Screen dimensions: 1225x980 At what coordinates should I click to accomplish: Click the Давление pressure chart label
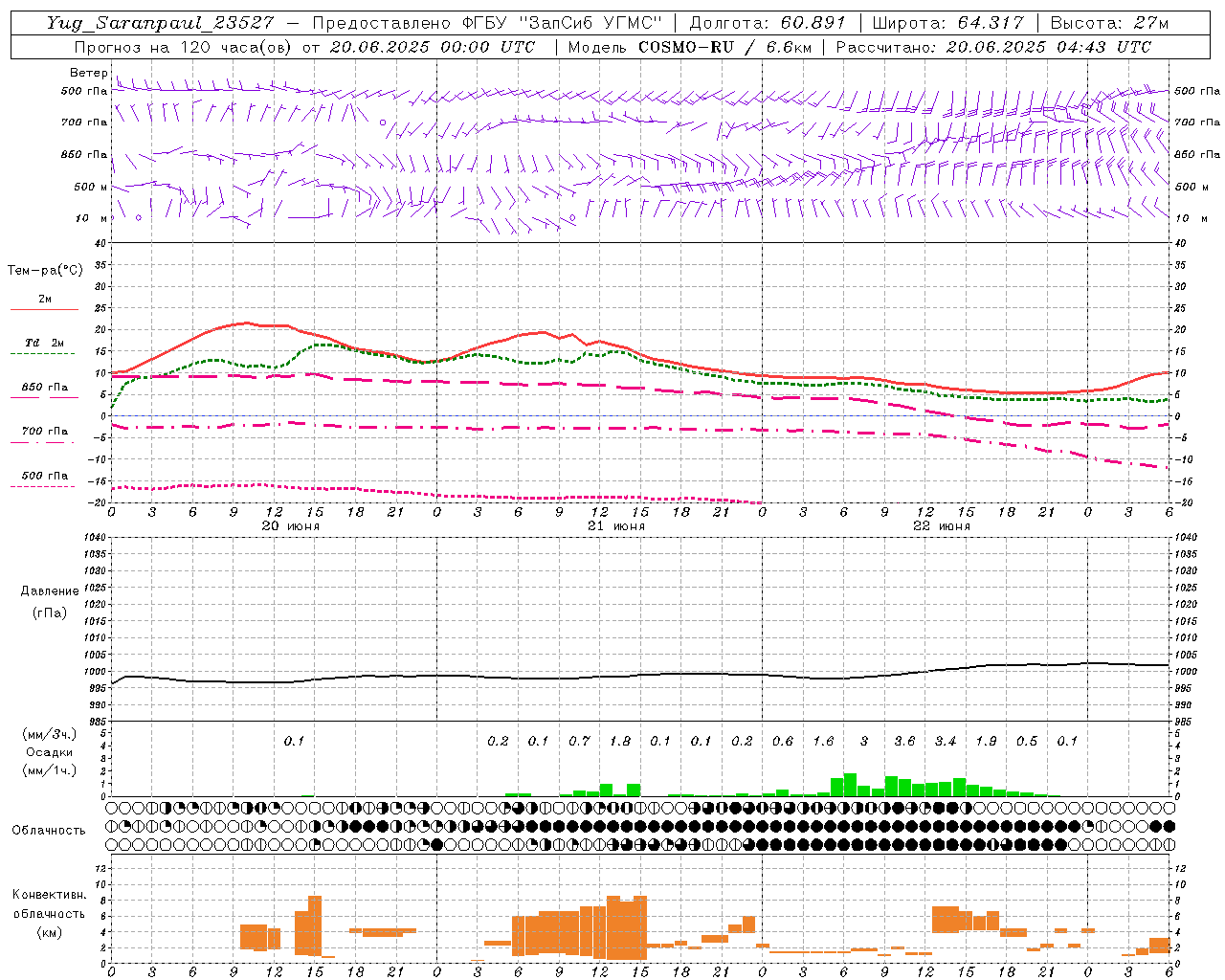(x=50, y=591)
